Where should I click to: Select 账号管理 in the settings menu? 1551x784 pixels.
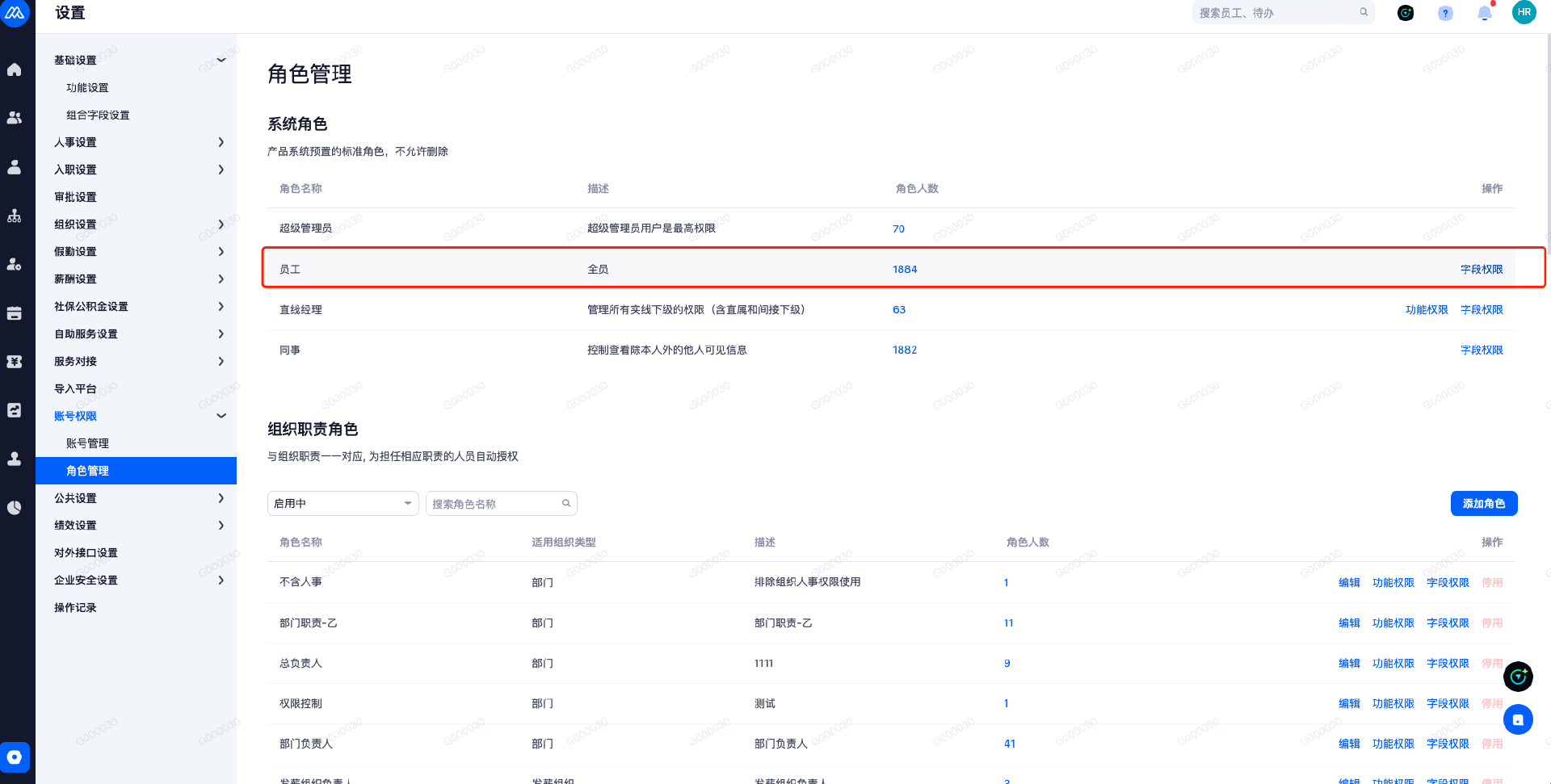click(87, 443)
